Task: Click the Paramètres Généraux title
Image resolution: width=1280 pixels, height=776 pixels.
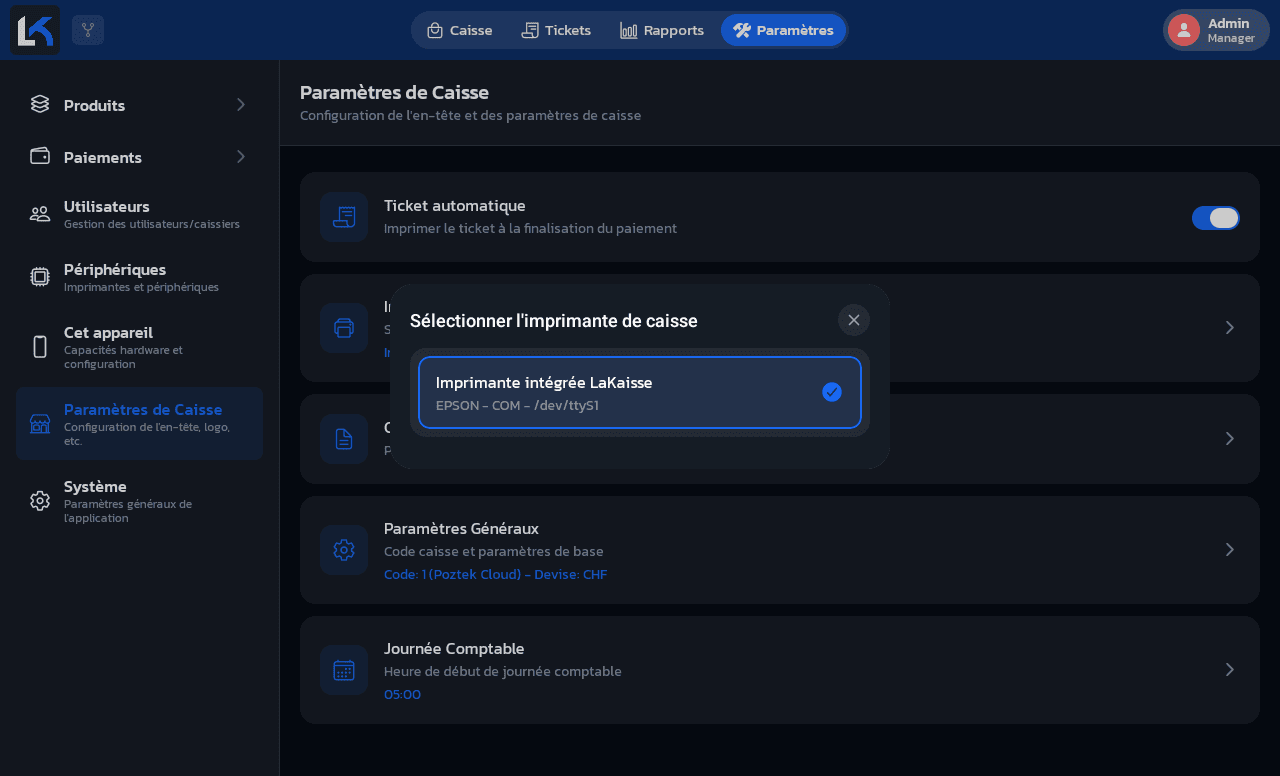Action: pyautogui.click(x=461, y=528)
